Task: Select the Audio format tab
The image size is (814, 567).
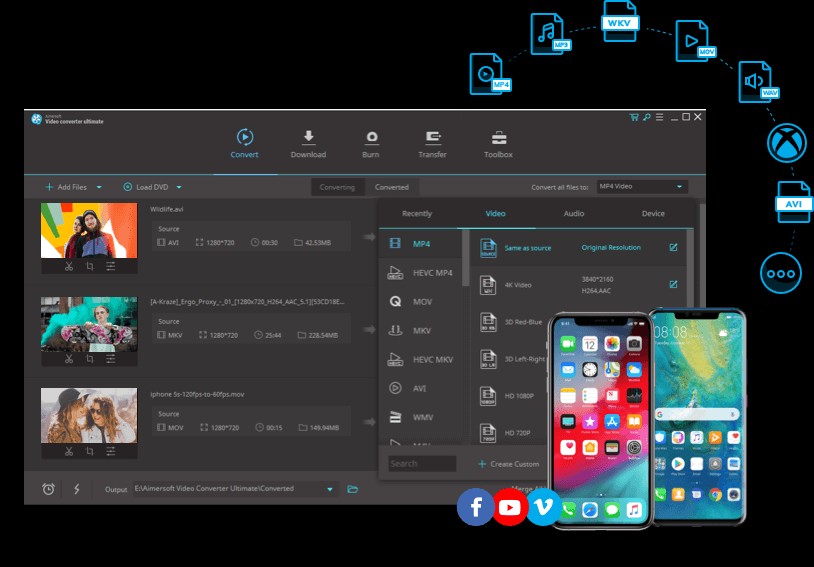Action: 574,214
